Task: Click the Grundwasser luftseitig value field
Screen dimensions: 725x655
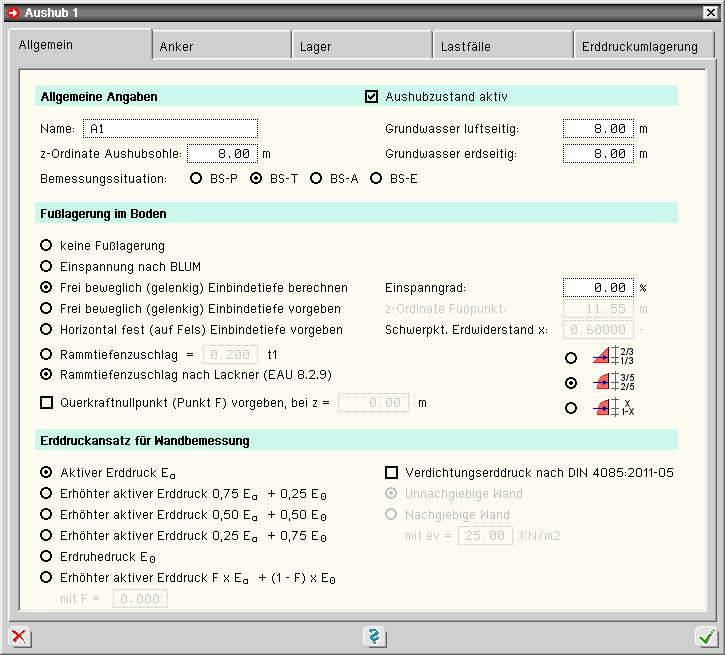Action: (598, 129)
